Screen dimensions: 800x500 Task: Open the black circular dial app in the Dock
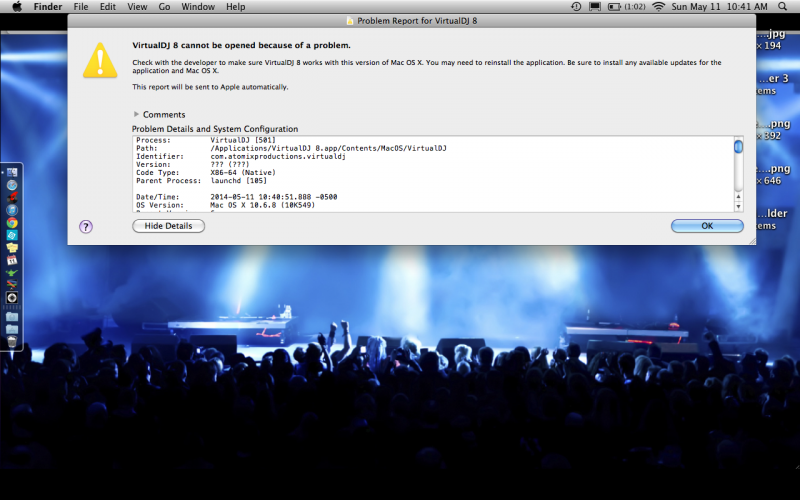coord(12,297)
